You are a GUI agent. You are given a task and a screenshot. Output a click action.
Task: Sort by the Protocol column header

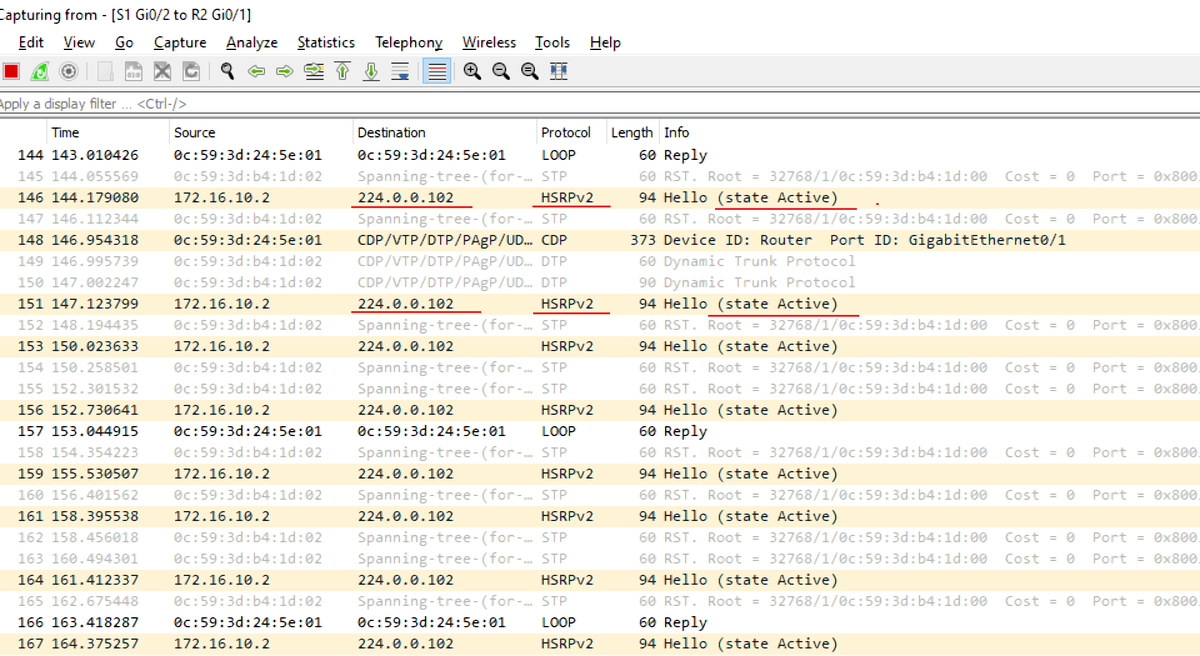(571, 132)
